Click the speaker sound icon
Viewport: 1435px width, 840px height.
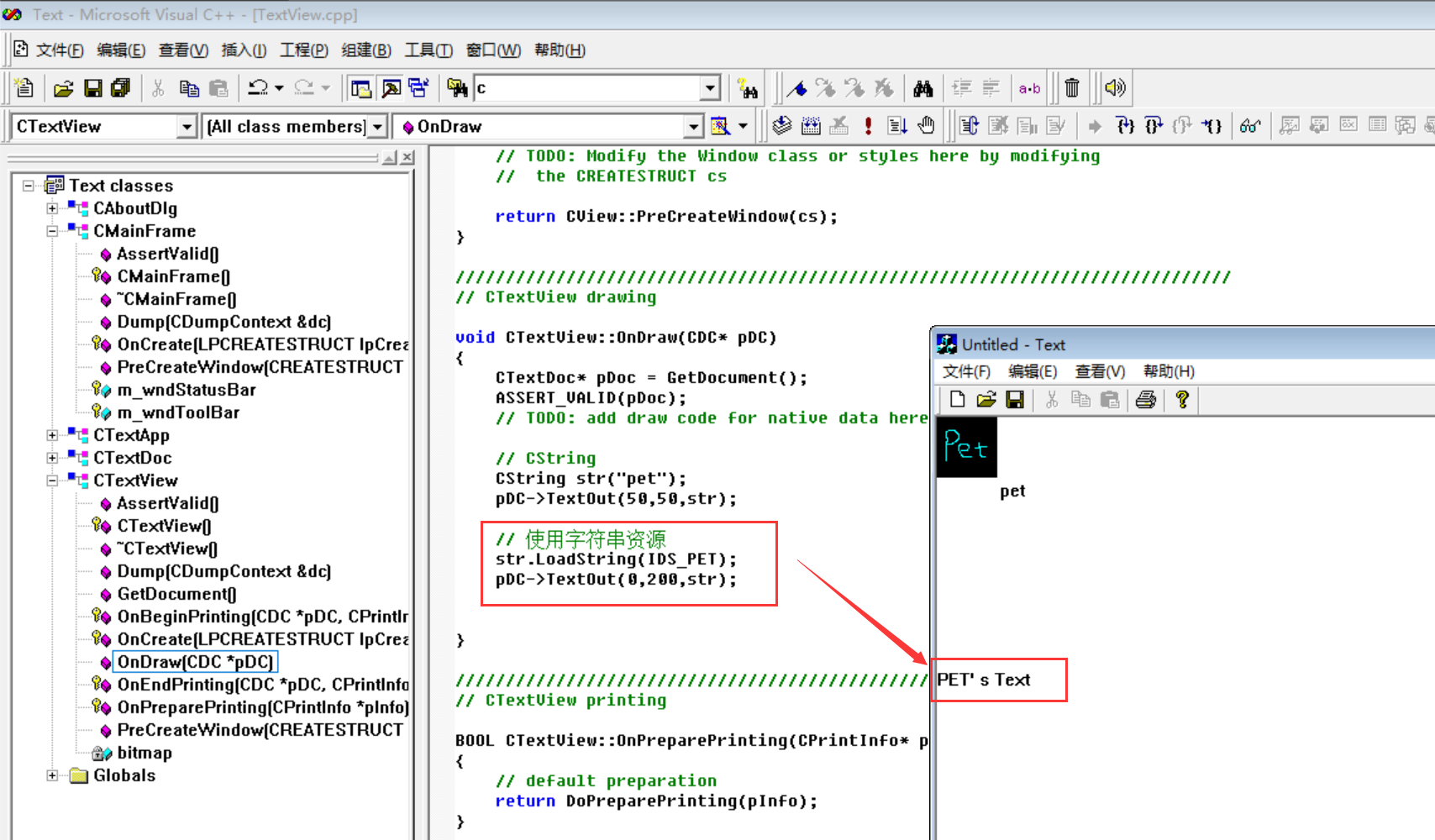tap(1115, 87)
